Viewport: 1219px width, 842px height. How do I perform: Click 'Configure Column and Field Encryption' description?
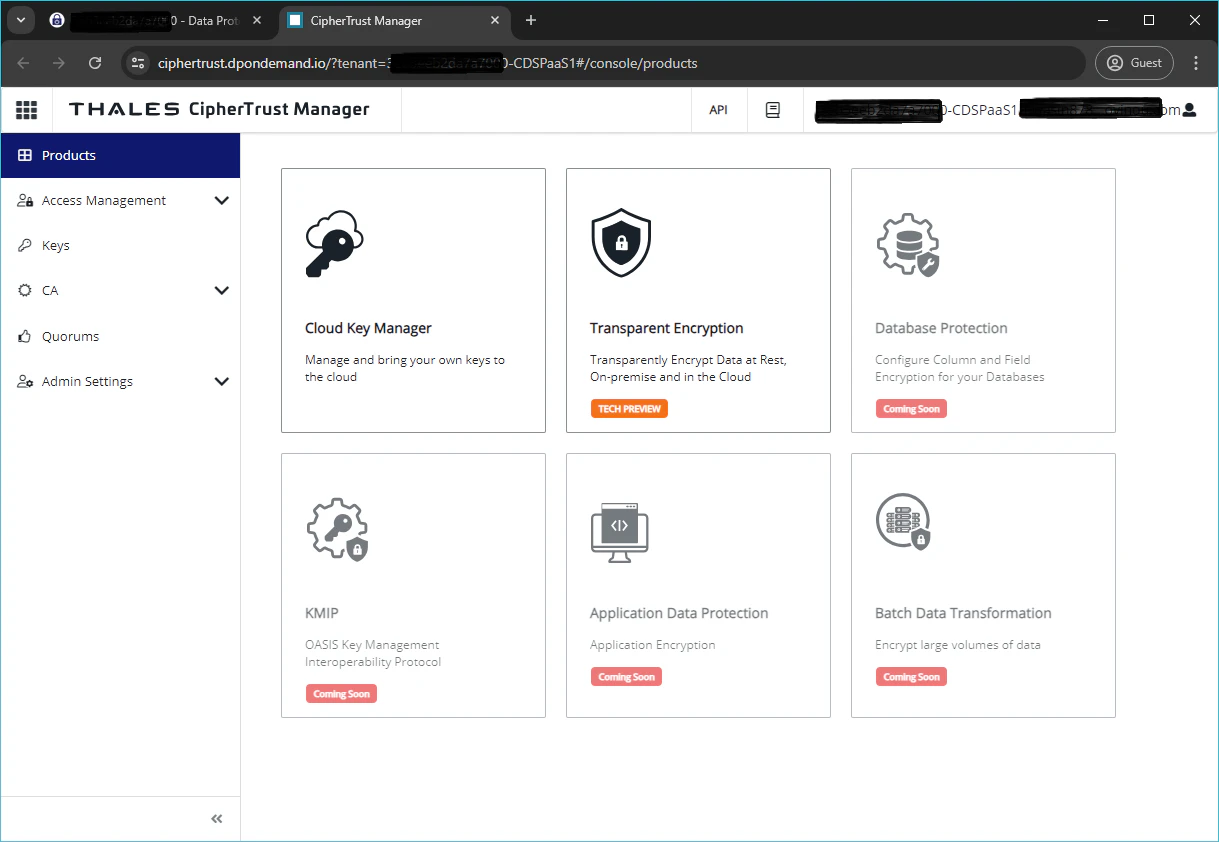(959, 368)
